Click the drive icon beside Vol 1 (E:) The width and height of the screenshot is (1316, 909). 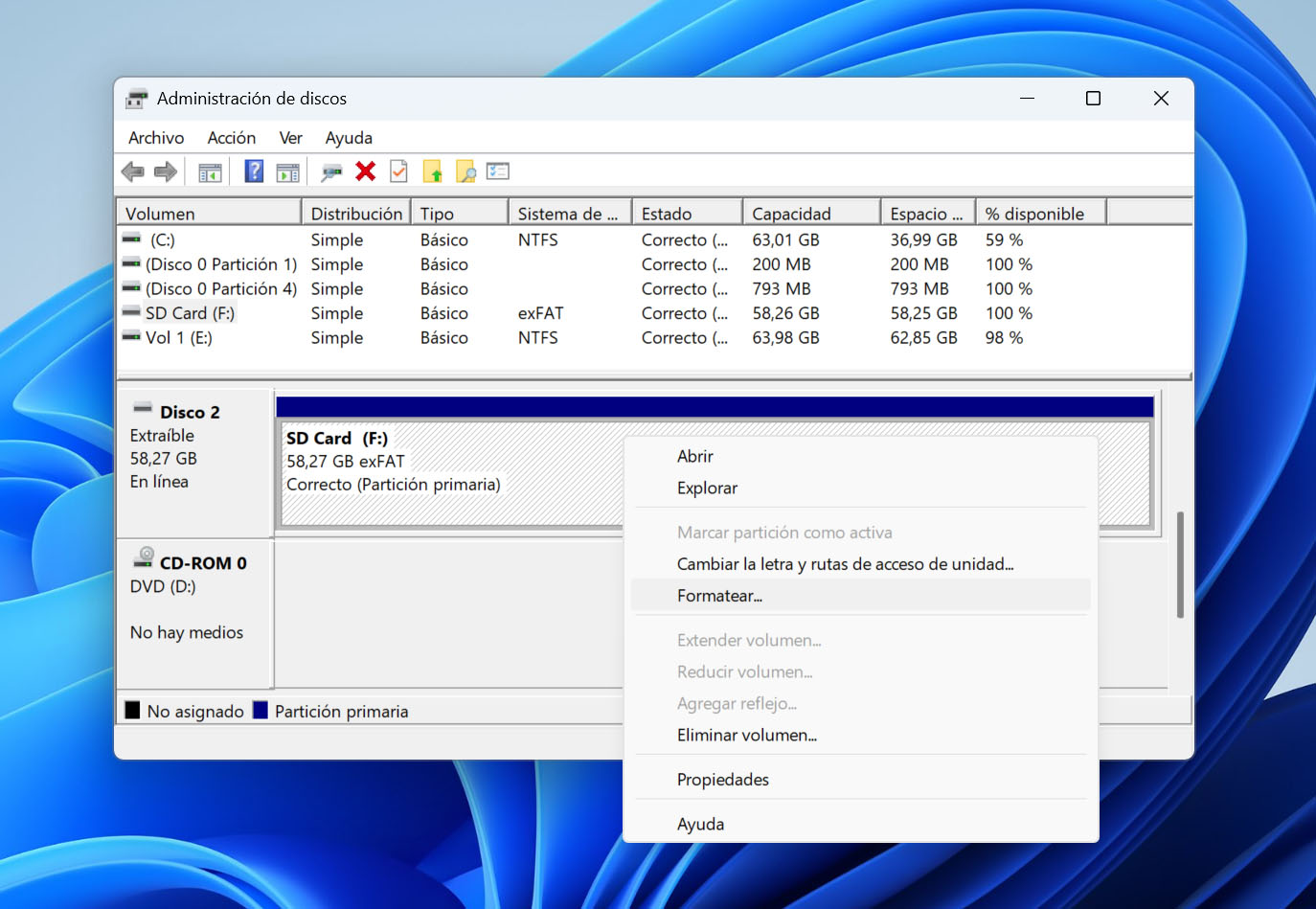(131, 336)
